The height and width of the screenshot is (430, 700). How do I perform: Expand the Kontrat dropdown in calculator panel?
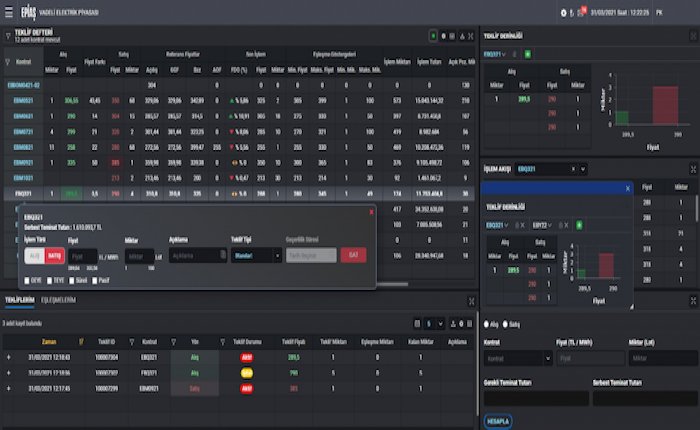point(517,358)
